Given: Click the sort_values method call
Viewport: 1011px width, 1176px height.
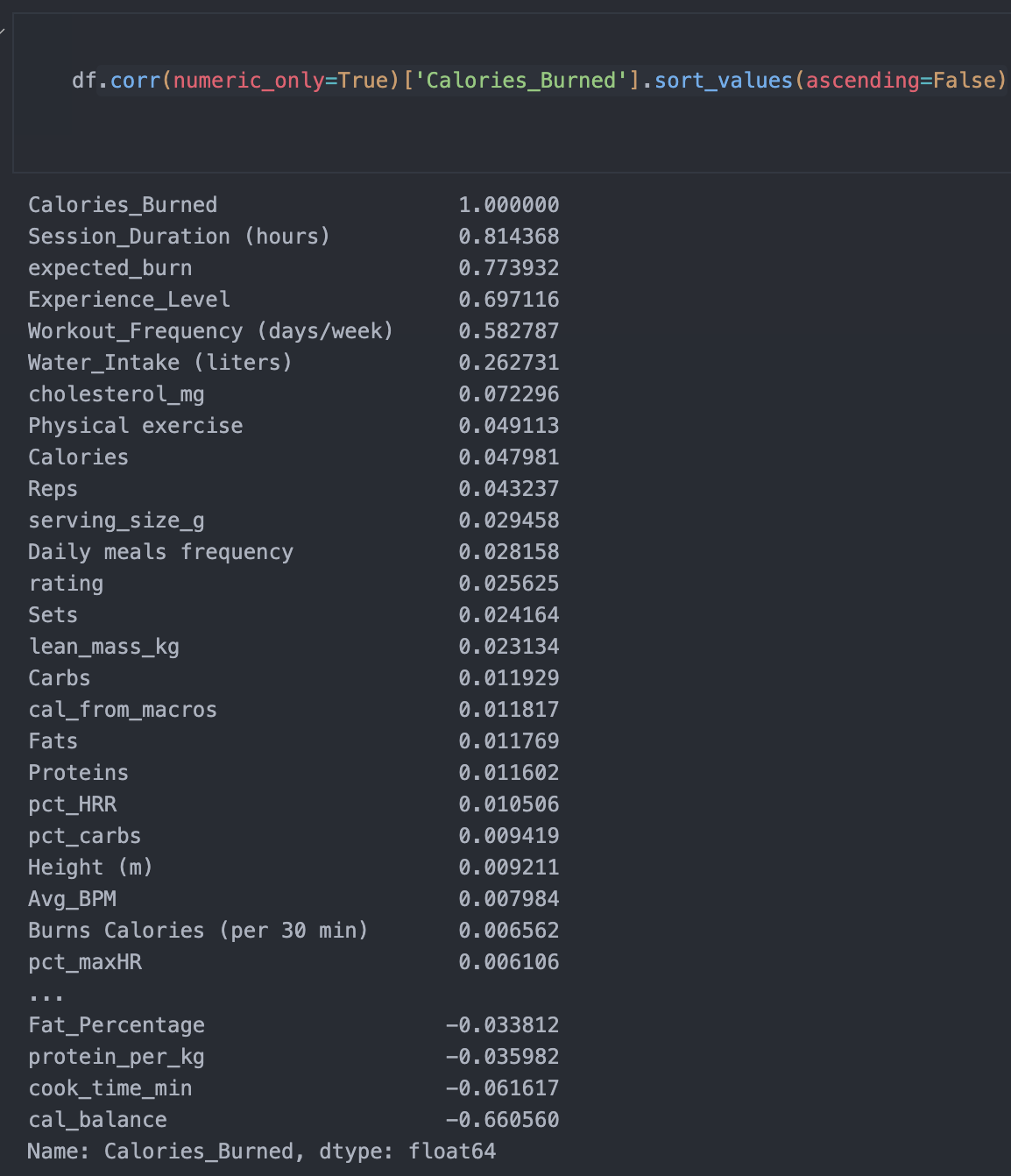Looking at the screenshot, I should (723, 81).
